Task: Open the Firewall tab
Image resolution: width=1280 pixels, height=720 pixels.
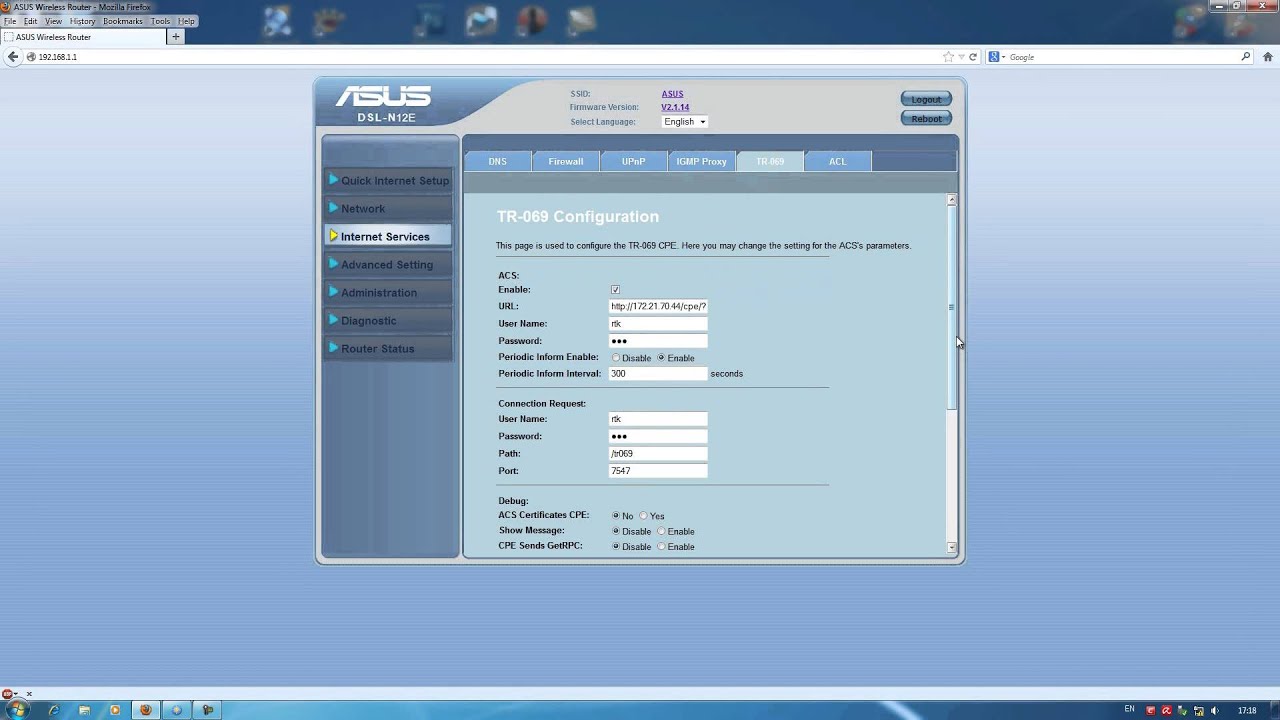Action: pos(565,161)
